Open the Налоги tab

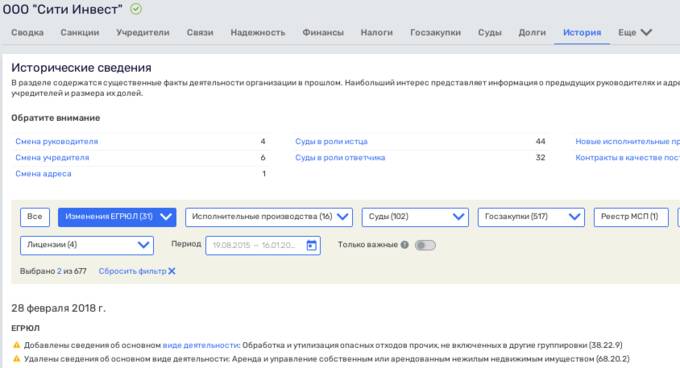tap(376, 33)
